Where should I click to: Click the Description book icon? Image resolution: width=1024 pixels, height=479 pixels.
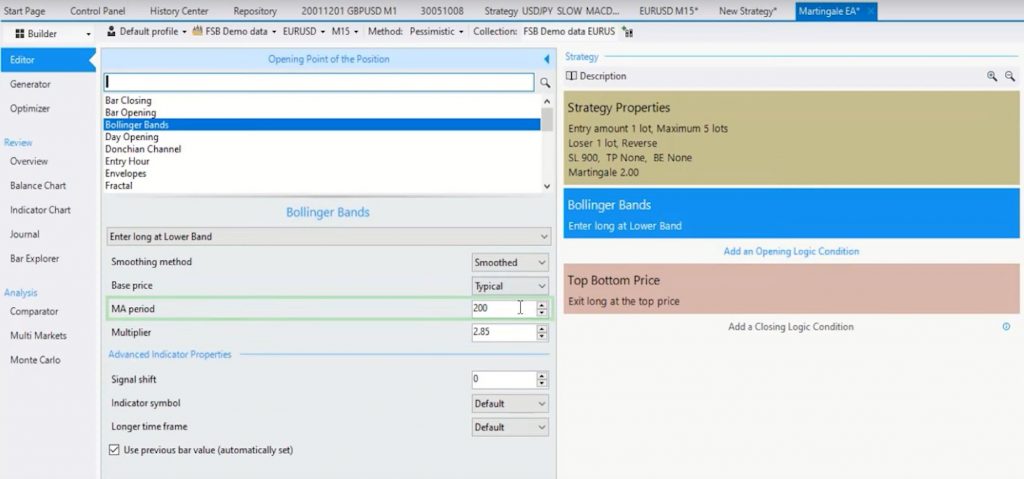point(571,76)
